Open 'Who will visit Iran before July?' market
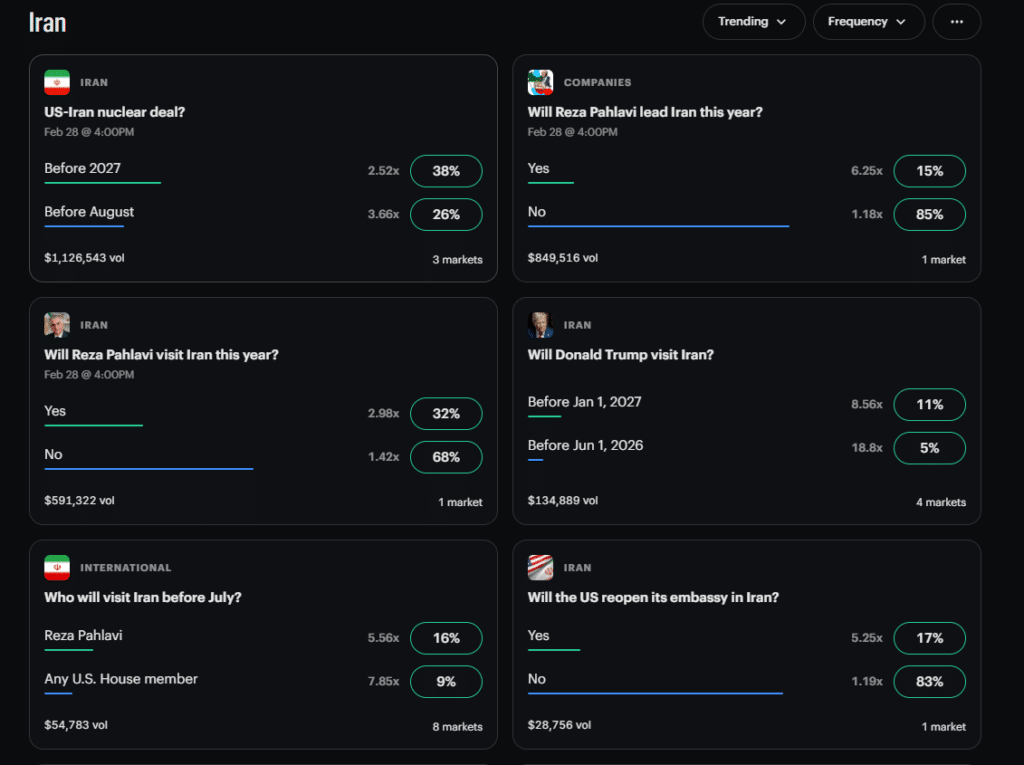The height and width of the screenshot is (765, 1024). (143, 597)
